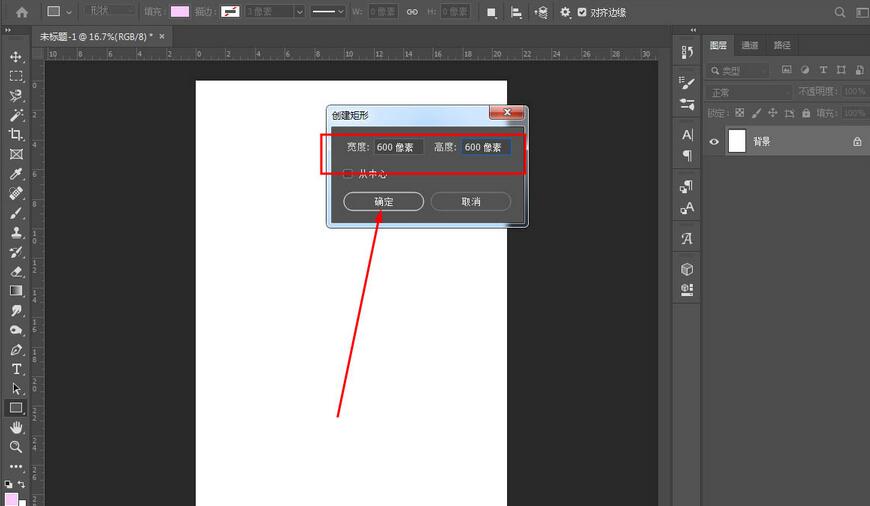Toggle lock image pixels brush icon

tap(756, 113)
